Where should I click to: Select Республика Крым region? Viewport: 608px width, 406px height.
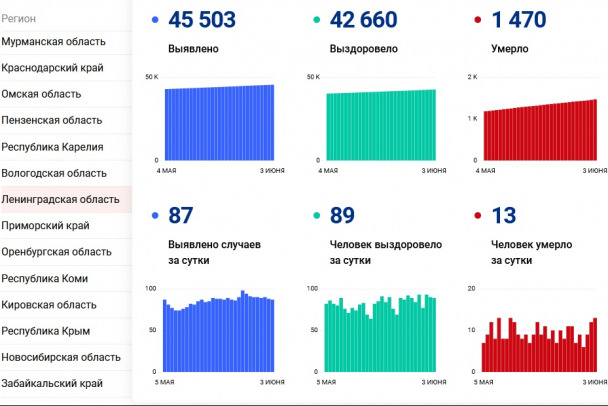pos(46,330)
